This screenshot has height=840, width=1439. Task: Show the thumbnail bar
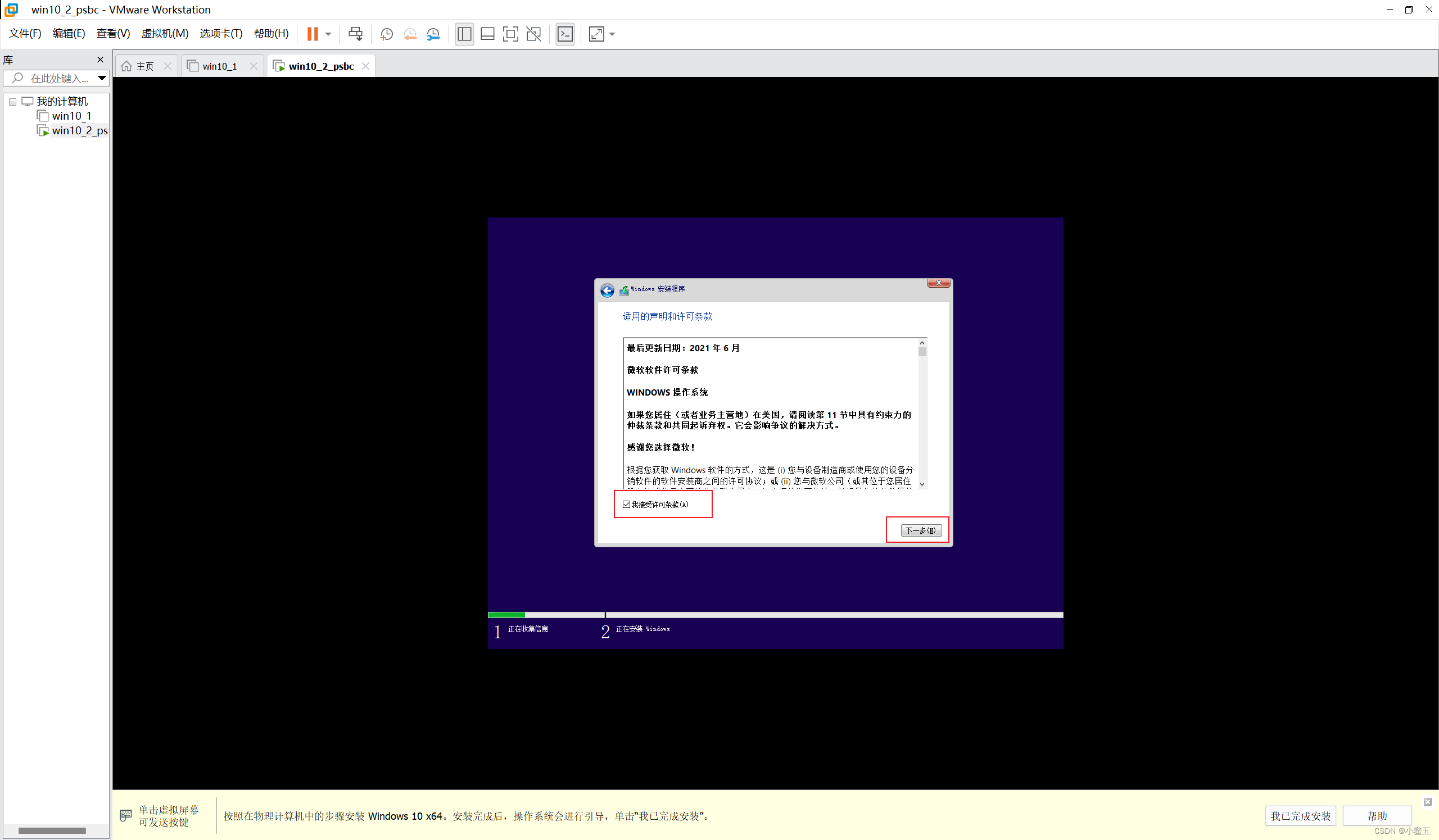coord(487,34)
